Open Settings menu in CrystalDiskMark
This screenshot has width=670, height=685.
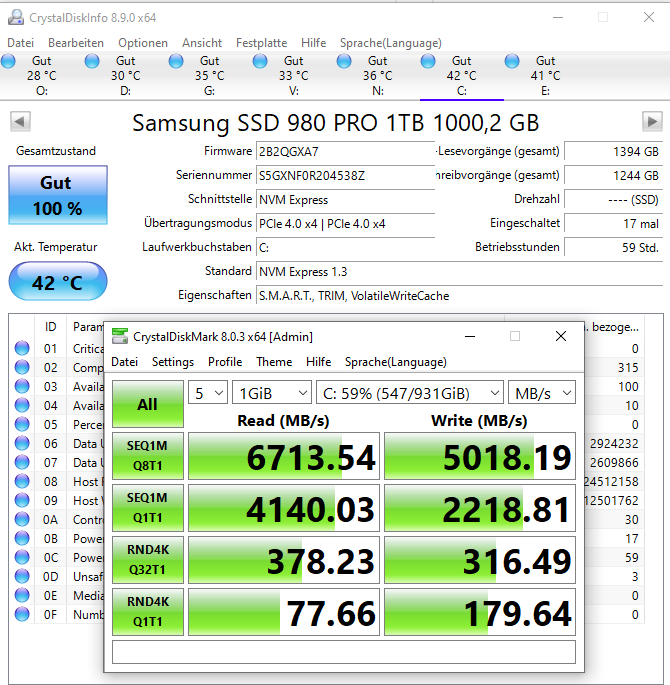(x=173, y=362)
